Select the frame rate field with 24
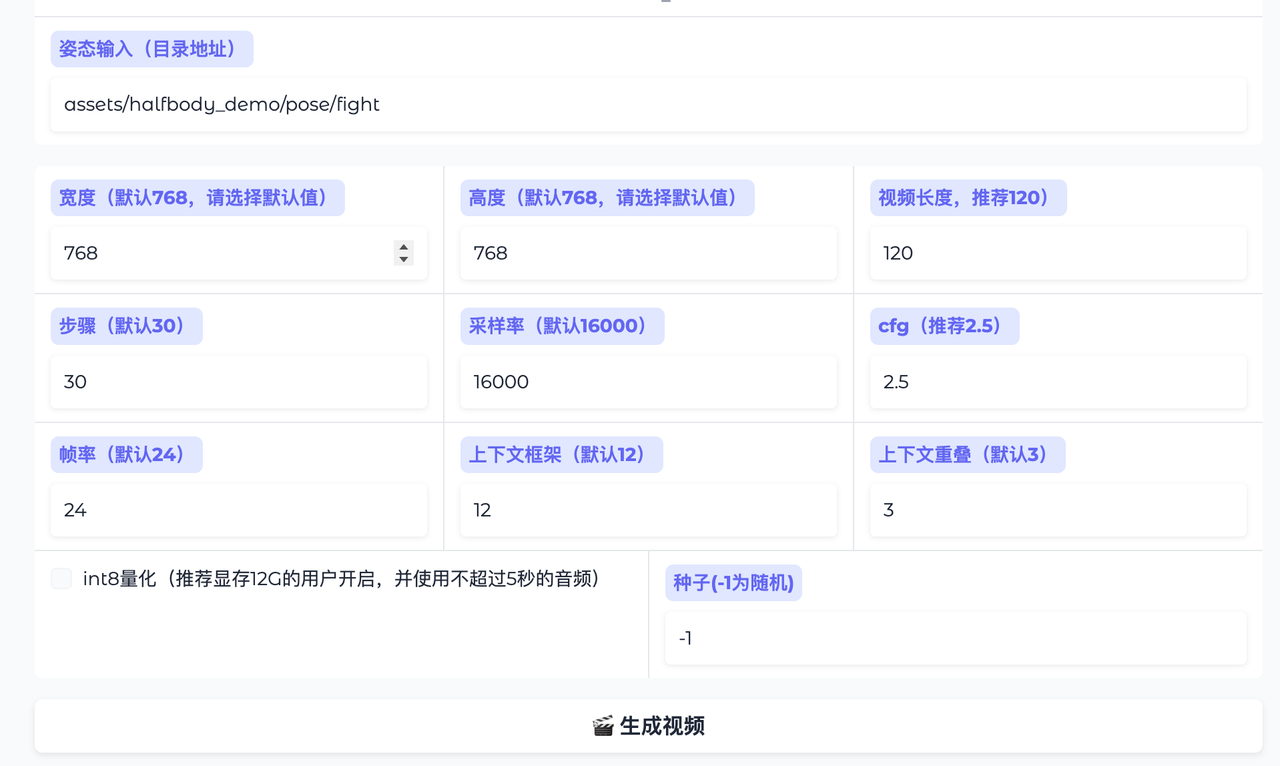 pyautogui.click(x=238, y=510)
